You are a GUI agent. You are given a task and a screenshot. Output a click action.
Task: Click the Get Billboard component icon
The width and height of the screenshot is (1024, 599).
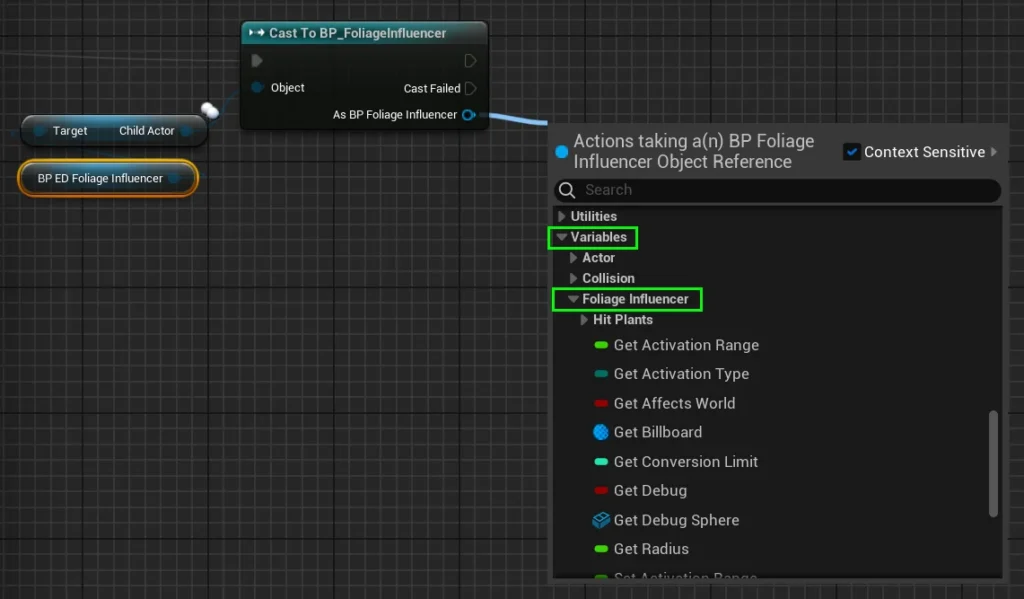600,432
